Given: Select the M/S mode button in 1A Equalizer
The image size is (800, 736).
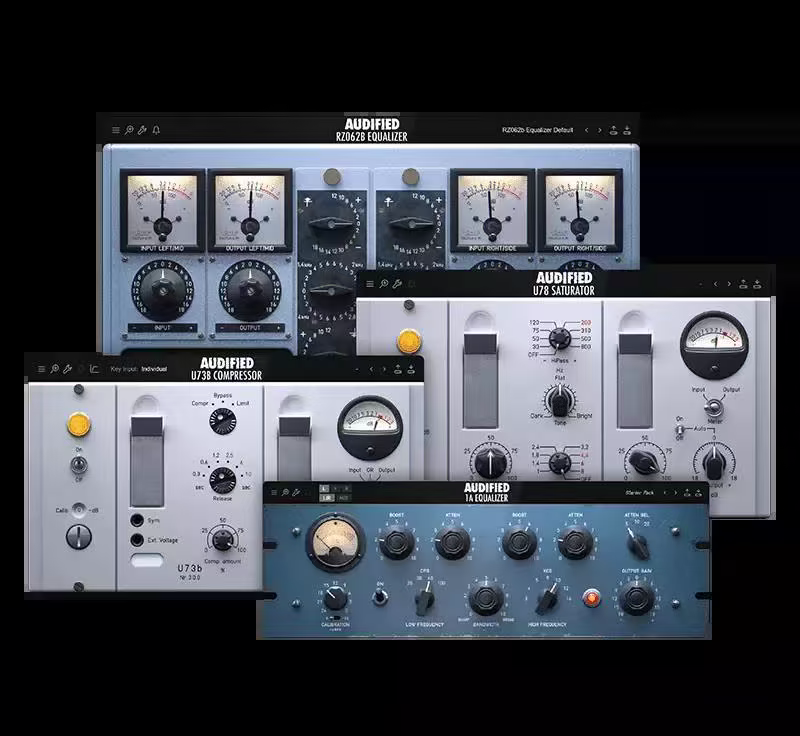Looking at the screenshot, I should 343,498.
